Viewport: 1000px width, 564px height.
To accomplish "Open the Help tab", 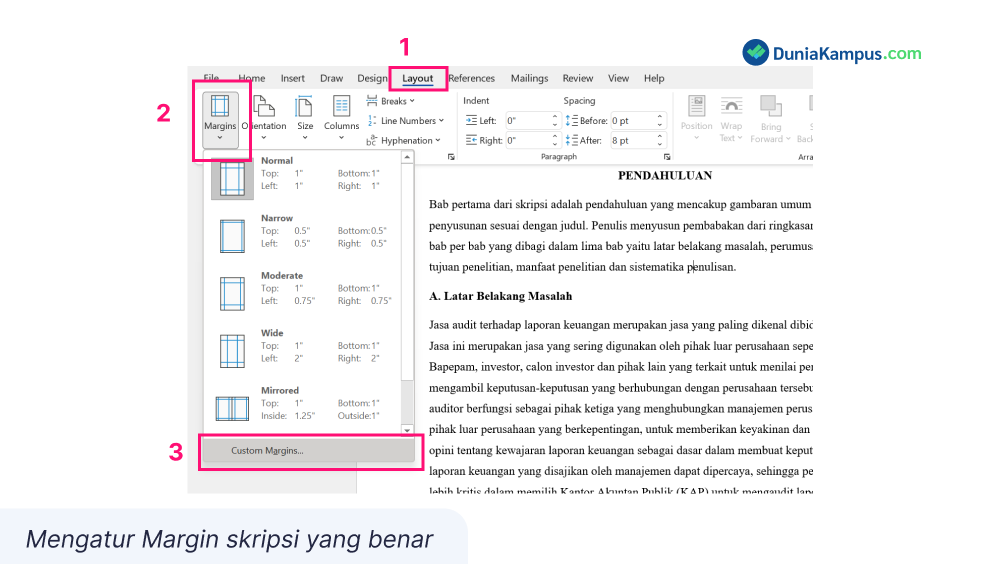I will click(654, 78).
